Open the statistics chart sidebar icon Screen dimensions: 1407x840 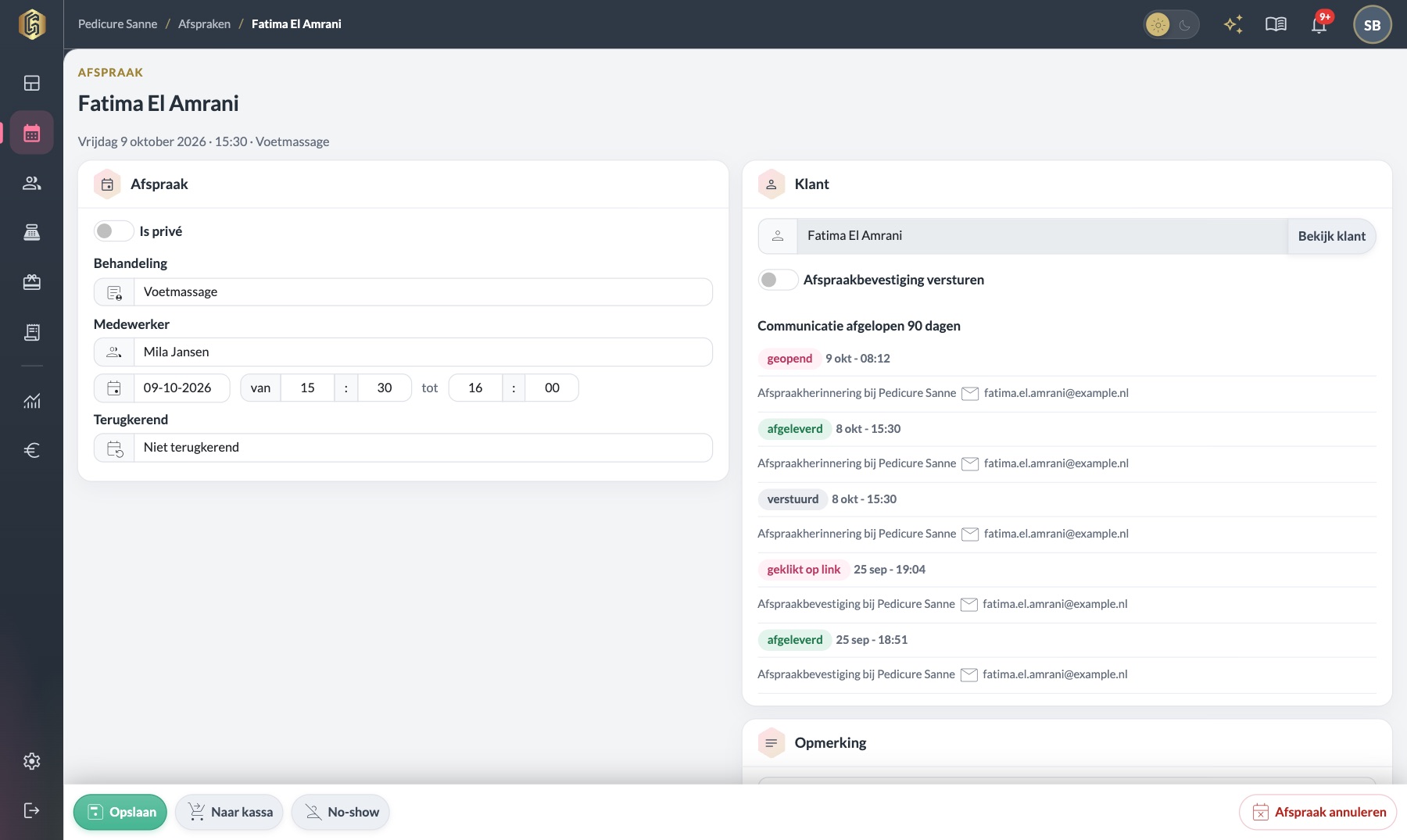click(31, 401)
